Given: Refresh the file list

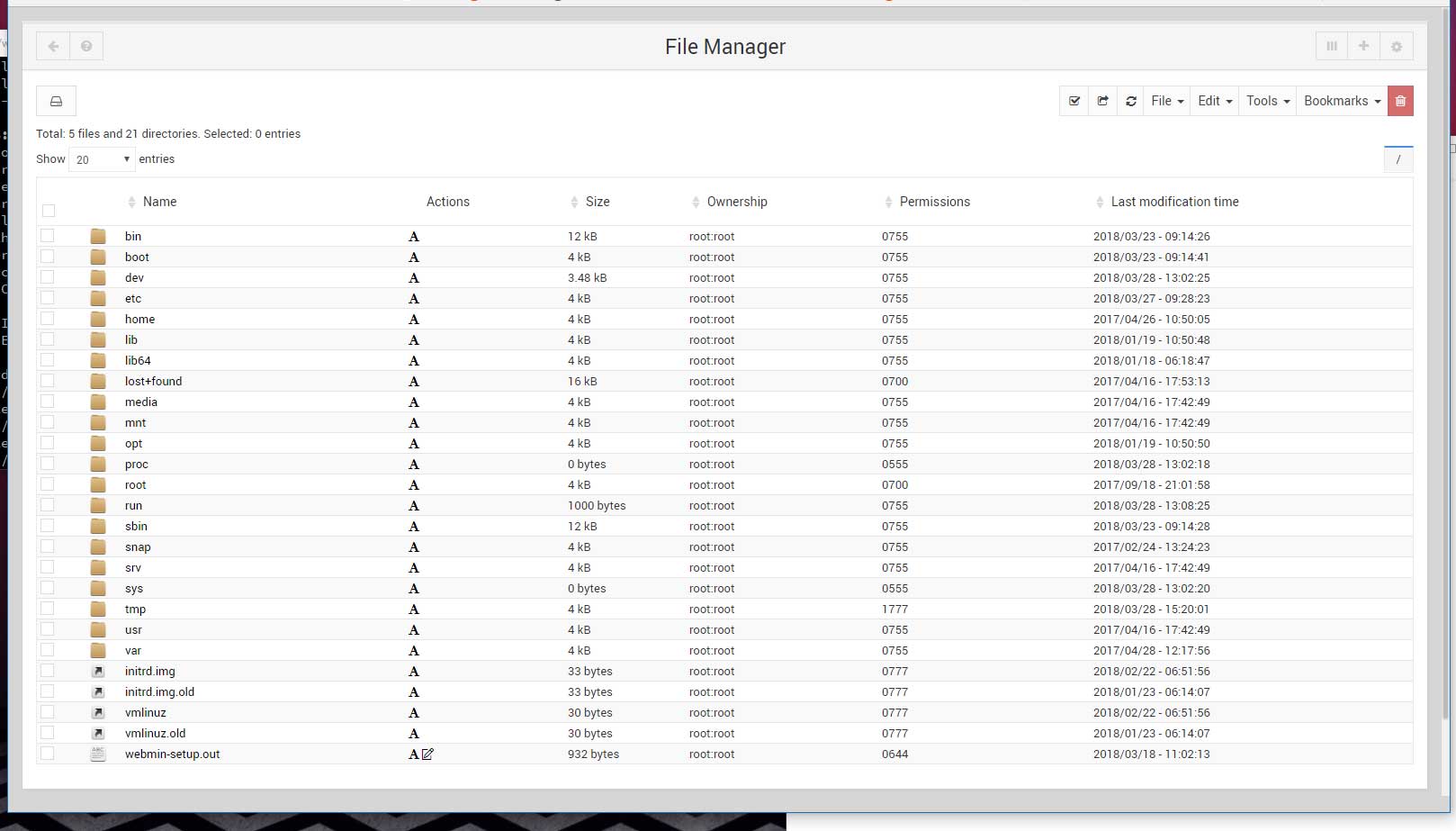Looking at the screenshot, I should pyautogui.click(x=1131, y=101).
